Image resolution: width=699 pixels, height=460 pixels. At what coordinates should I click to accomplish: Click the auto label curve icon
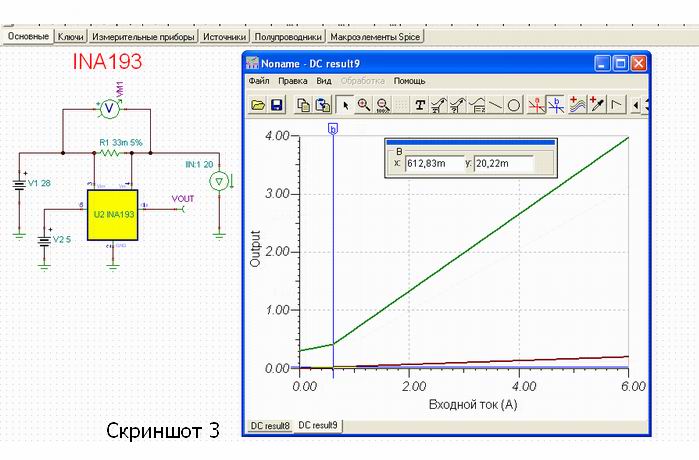[x=439, y=105]
